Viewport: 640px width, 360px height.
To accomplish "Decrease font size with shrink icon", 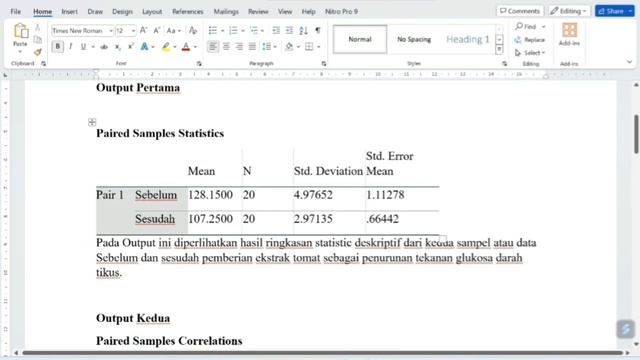I will (x=156, y=31).
